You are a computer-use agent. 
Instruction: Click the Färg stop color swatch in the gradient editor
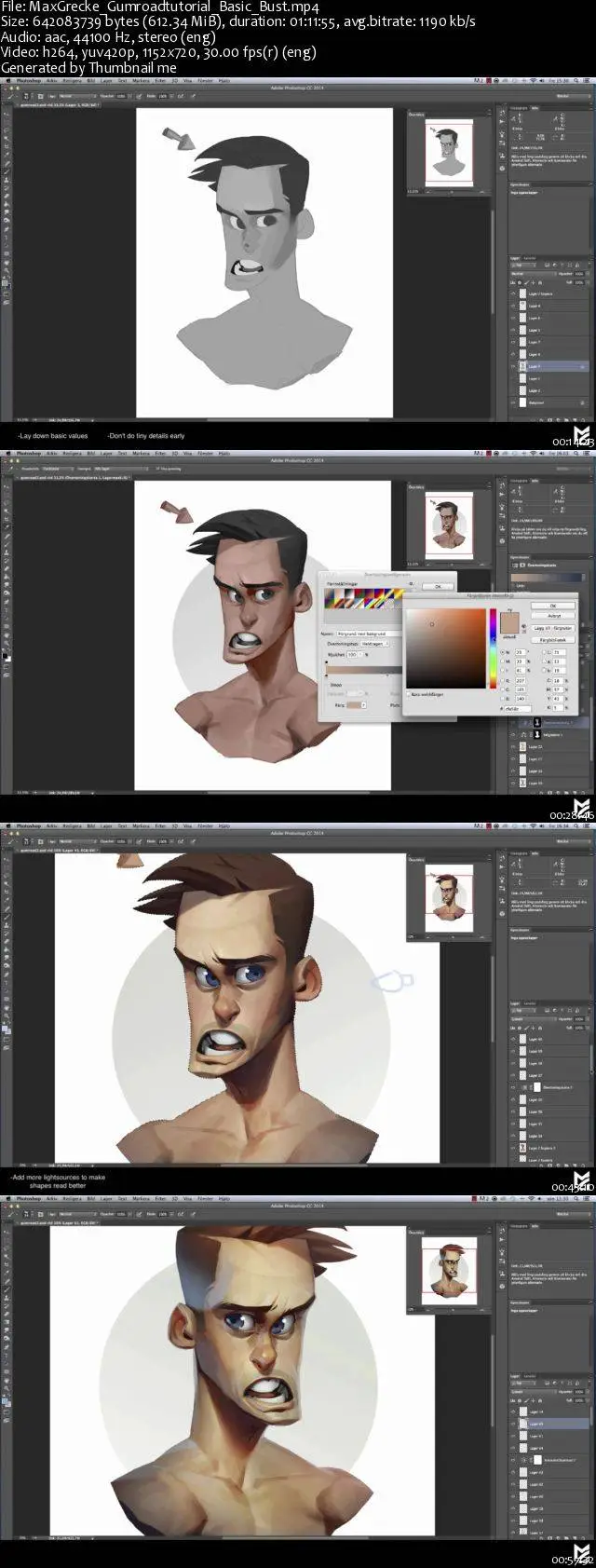tap(356, 704)
